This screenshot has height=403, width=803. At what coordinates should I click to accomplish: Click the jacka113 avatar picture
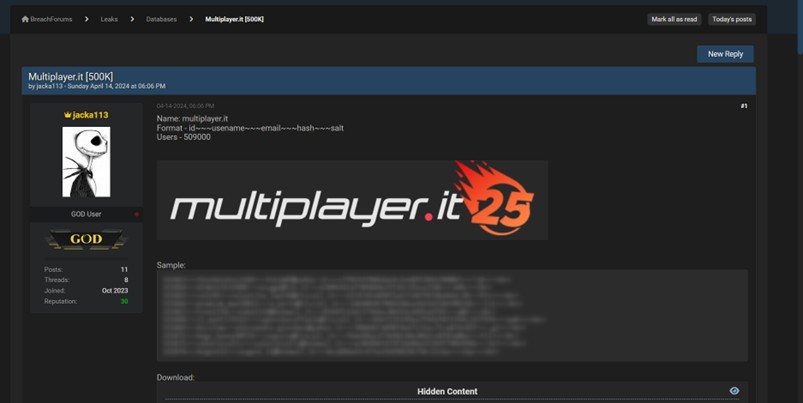click(86, 162)
